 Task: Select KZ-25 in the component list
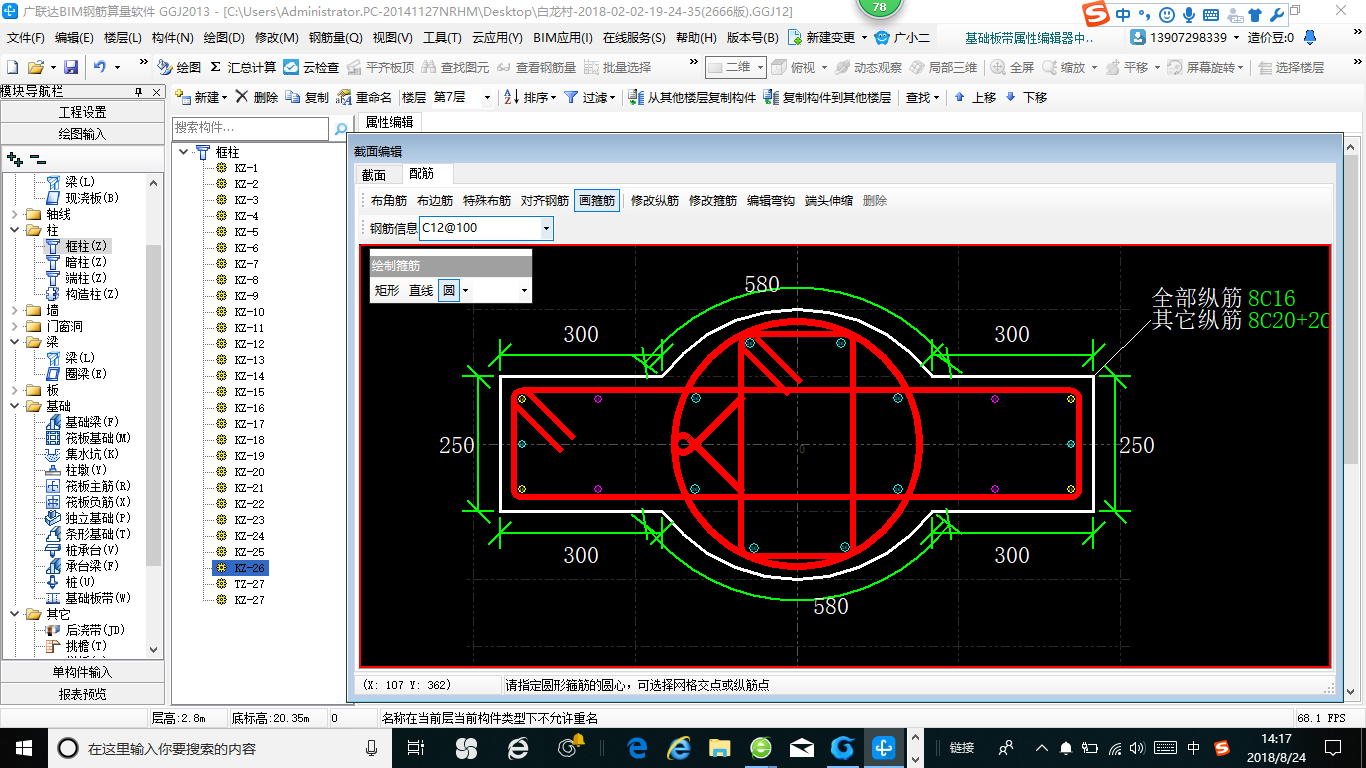coord(249,552)
